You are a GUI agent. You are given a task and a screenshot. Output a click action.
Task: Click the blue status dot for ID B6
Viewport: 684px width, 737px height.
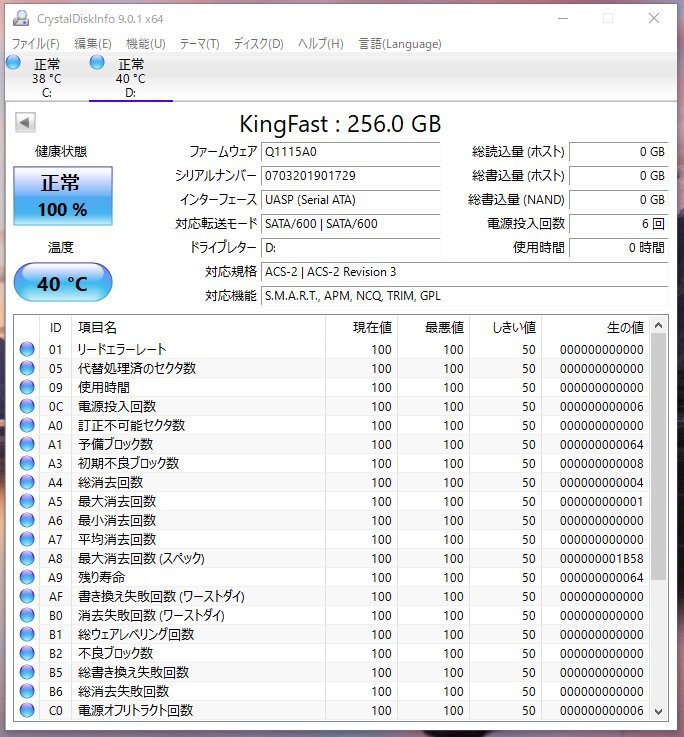coord(27,691)
